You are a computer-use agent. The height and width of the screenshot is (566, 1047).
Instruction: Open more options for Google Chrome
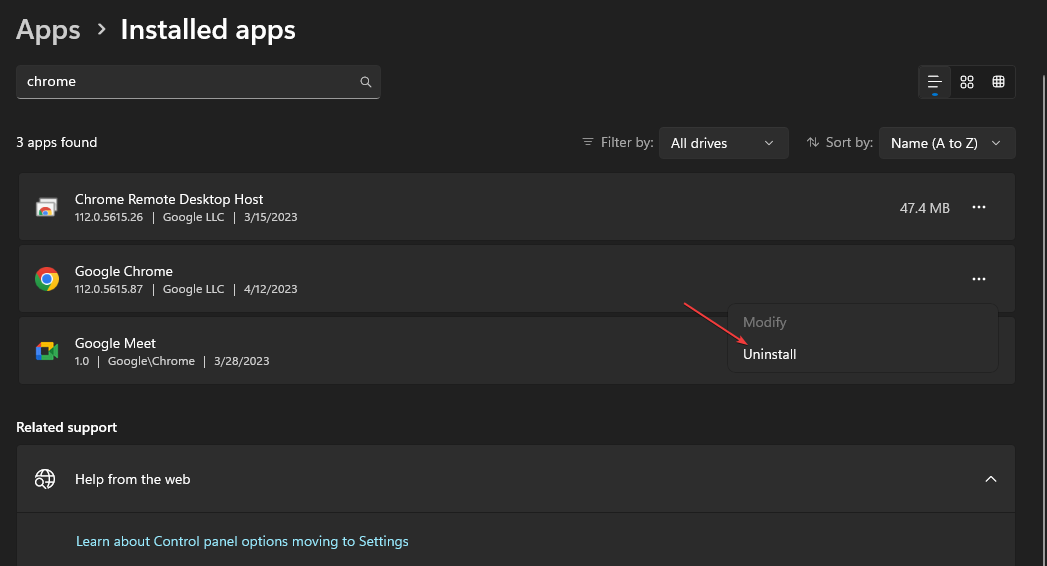978,279
